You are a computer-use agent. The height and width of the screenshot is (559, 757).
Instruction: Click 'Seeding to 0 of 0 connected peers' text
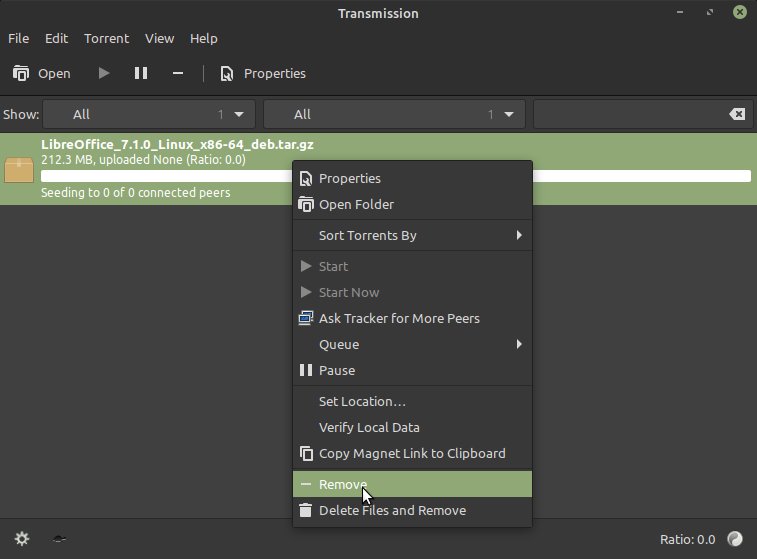coord(136,193)
